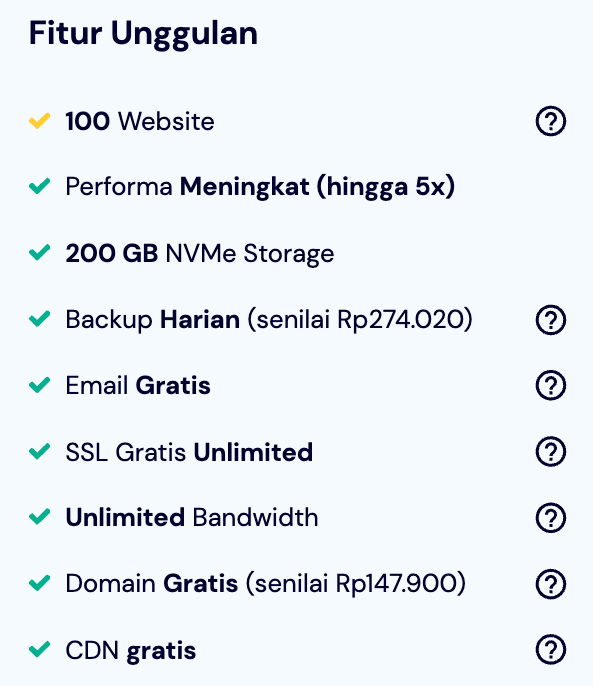Click info icon beside Domain Gratis
The height and width of the screenshot is (686, 593).
[551, 584]
